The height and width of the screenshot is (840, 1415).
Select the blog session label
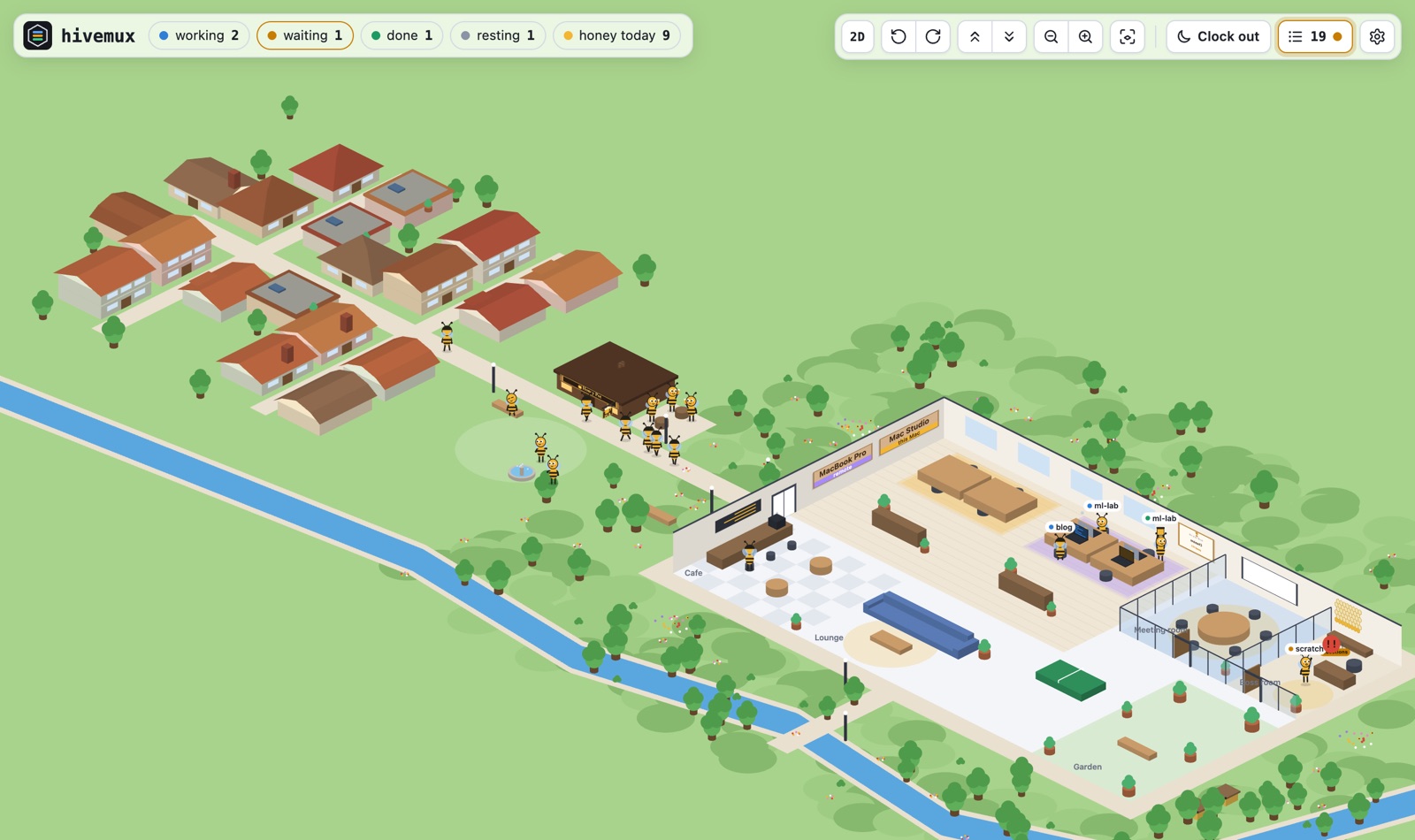tap(1060, 527)
